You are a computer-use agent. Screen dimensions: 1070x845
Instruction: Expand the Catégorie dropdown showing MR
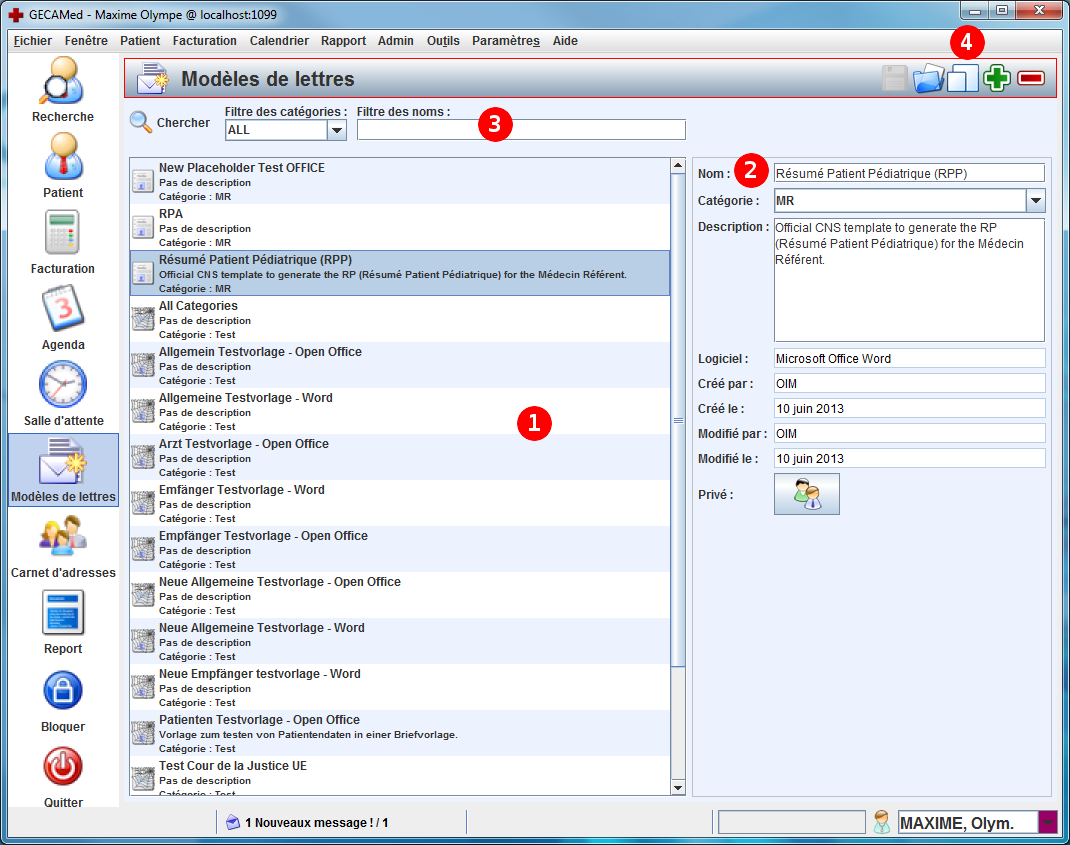1035,201
